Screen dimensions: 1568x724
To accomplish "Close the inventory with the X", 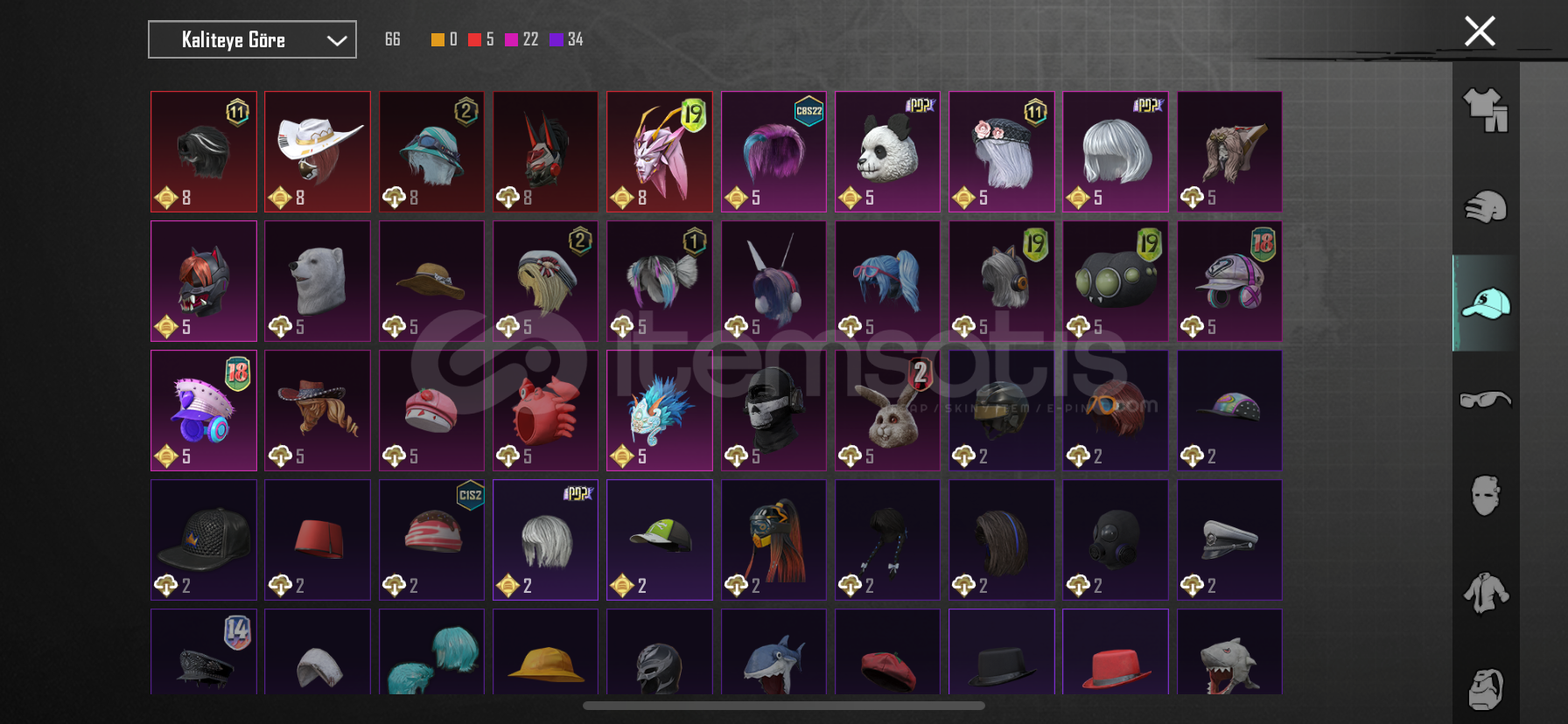I will pyautogui.click(x=1480, y=31).
